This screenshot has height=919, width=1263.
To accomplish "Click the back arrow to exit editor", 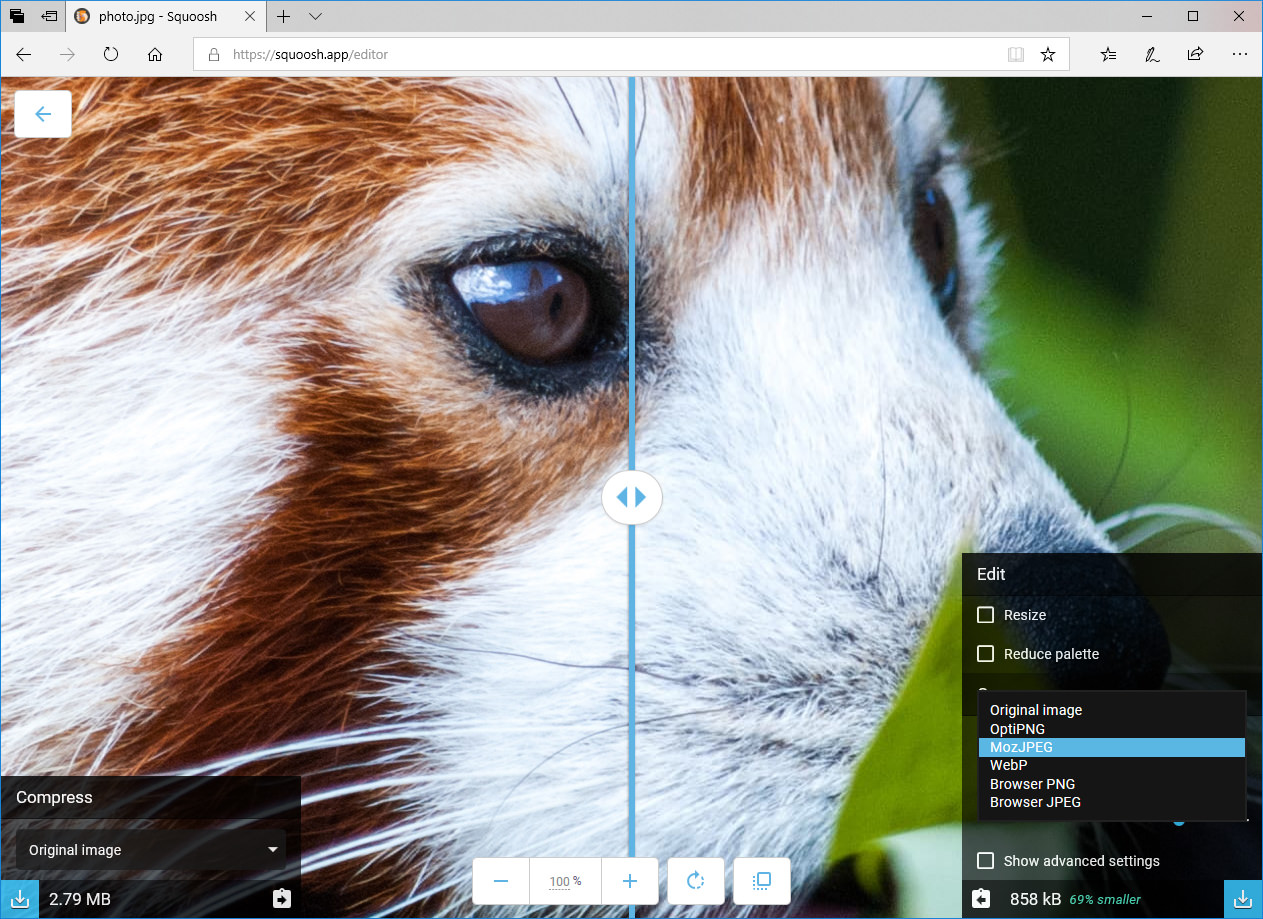I will (43, 114).
